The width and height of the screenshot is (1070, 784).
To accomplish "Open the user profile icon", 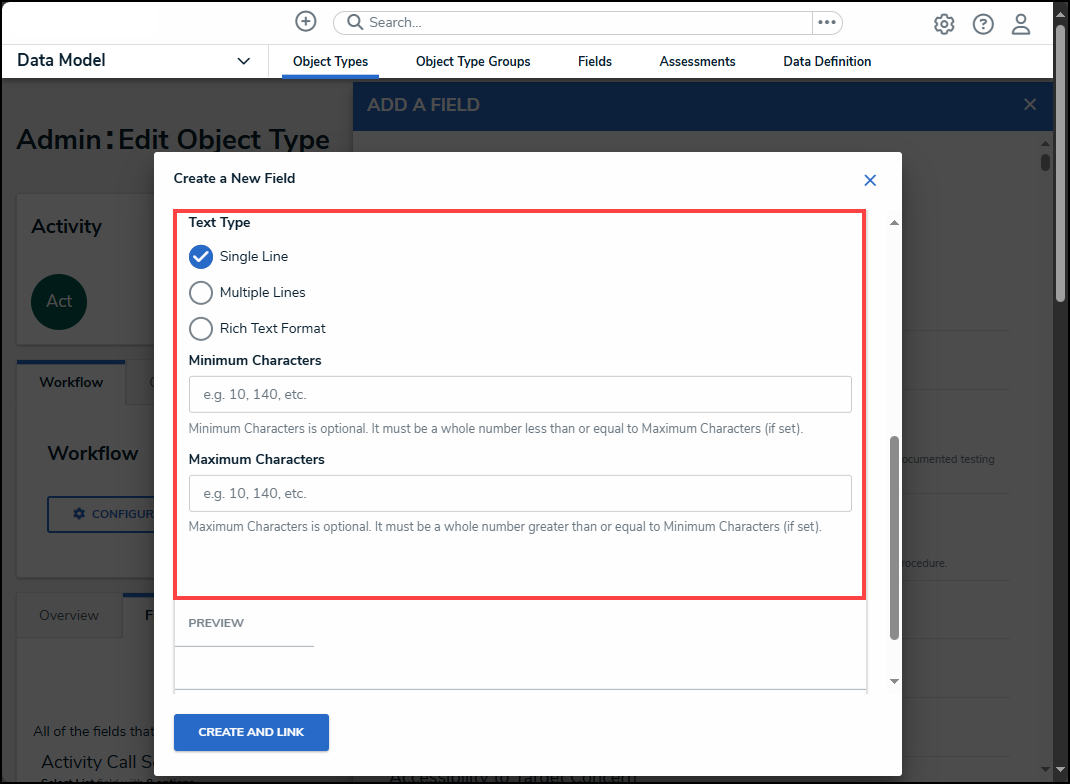I will pyautogui.click(x=1020, y=24).
